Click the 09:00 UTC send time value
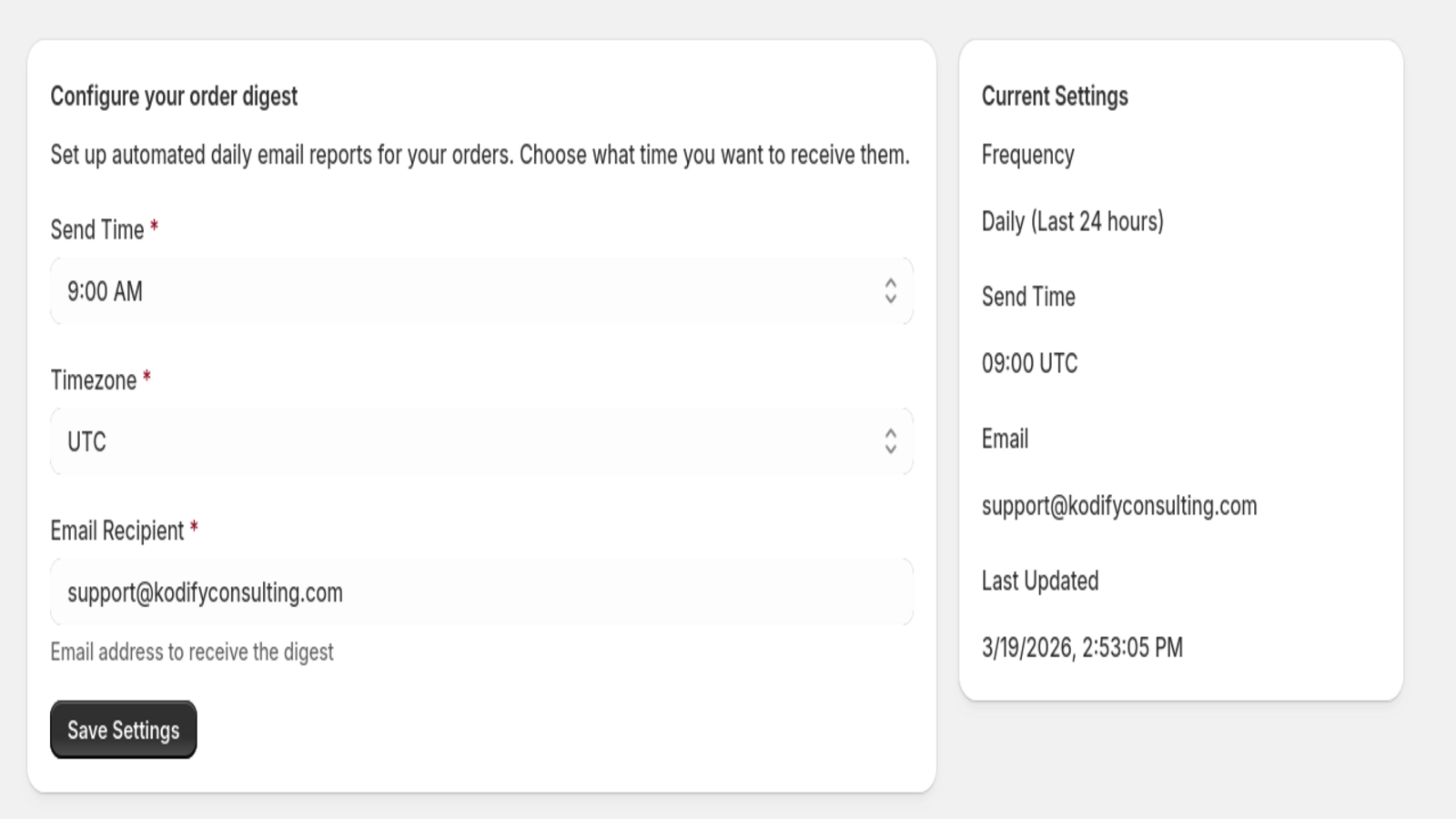This screenshot has width=1456, height=819. click(x=1029, y=364)
